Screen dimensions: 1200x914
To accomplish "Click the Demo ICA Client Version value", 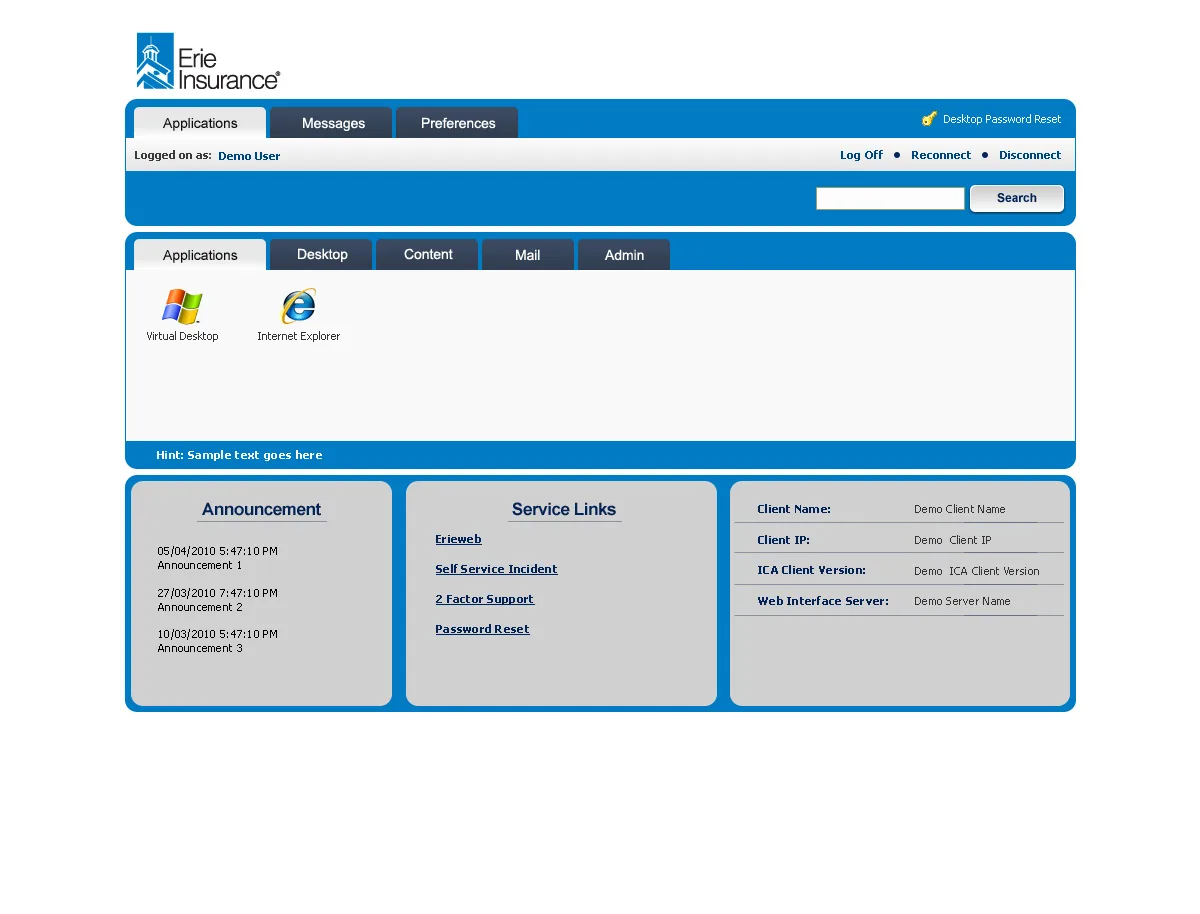I will click(977, 571).
